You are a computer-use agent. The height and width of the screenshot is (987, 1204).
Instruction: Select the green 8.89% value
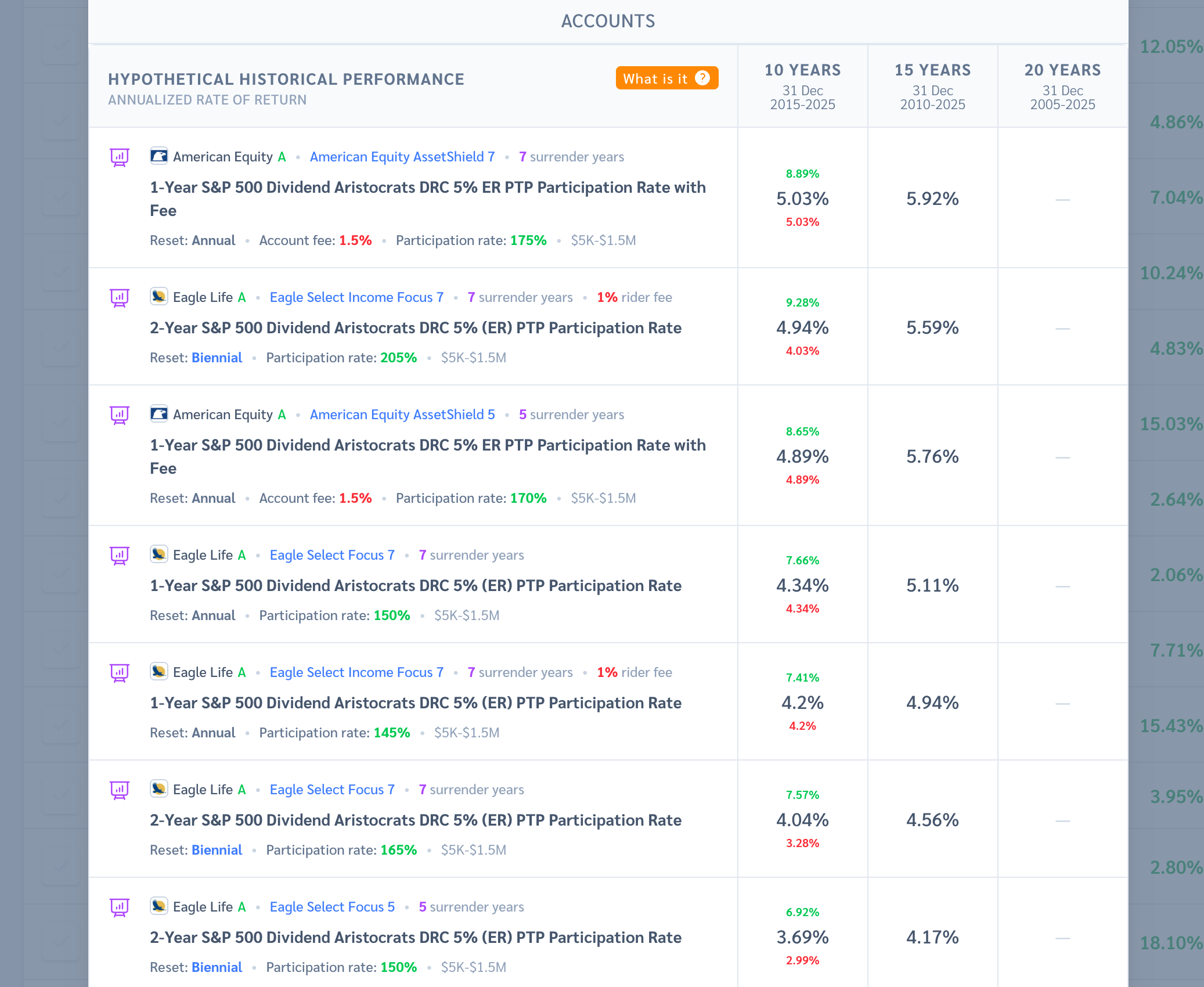[803, 174]
